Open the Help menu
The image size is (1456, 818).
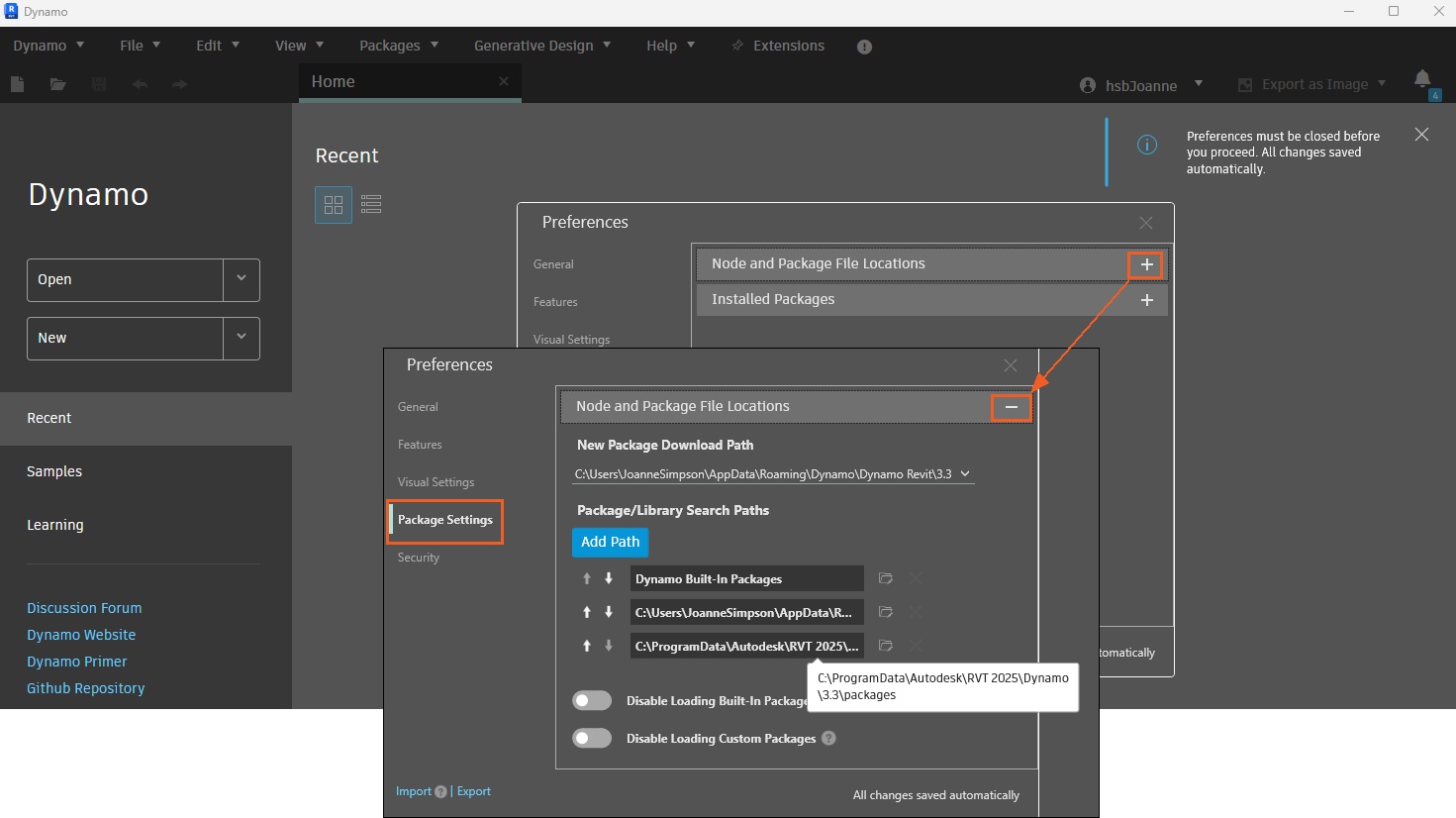click(x=670, y=46)
